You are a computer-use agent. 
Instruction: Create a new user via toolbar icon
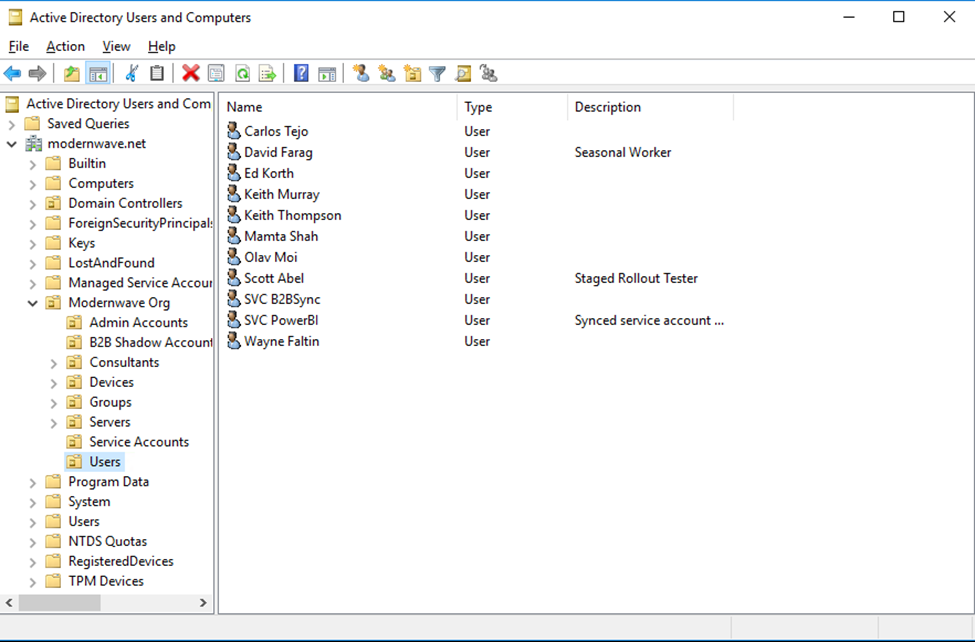(361, 73)
